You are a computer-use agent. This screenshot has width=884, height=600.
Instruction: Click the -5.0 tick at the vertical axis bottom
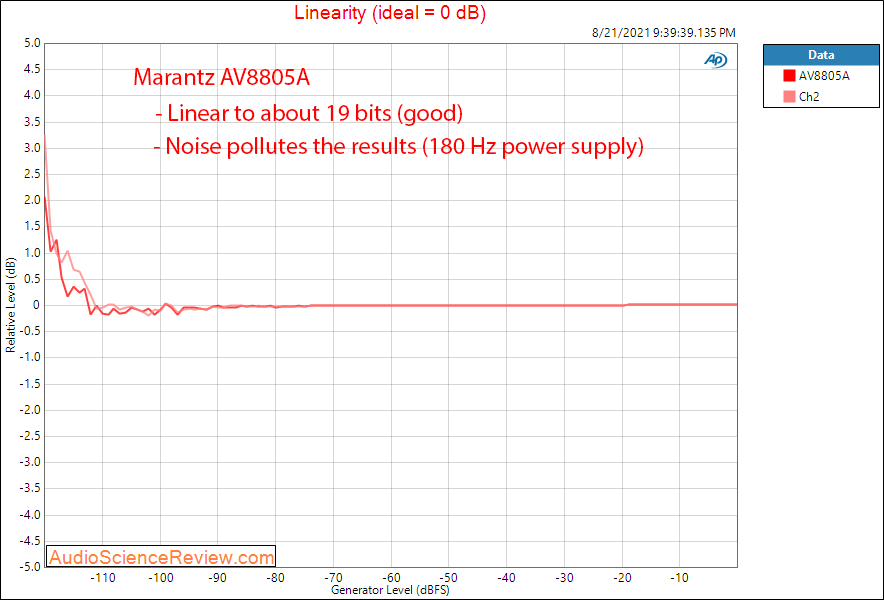[x=31, y=567]
